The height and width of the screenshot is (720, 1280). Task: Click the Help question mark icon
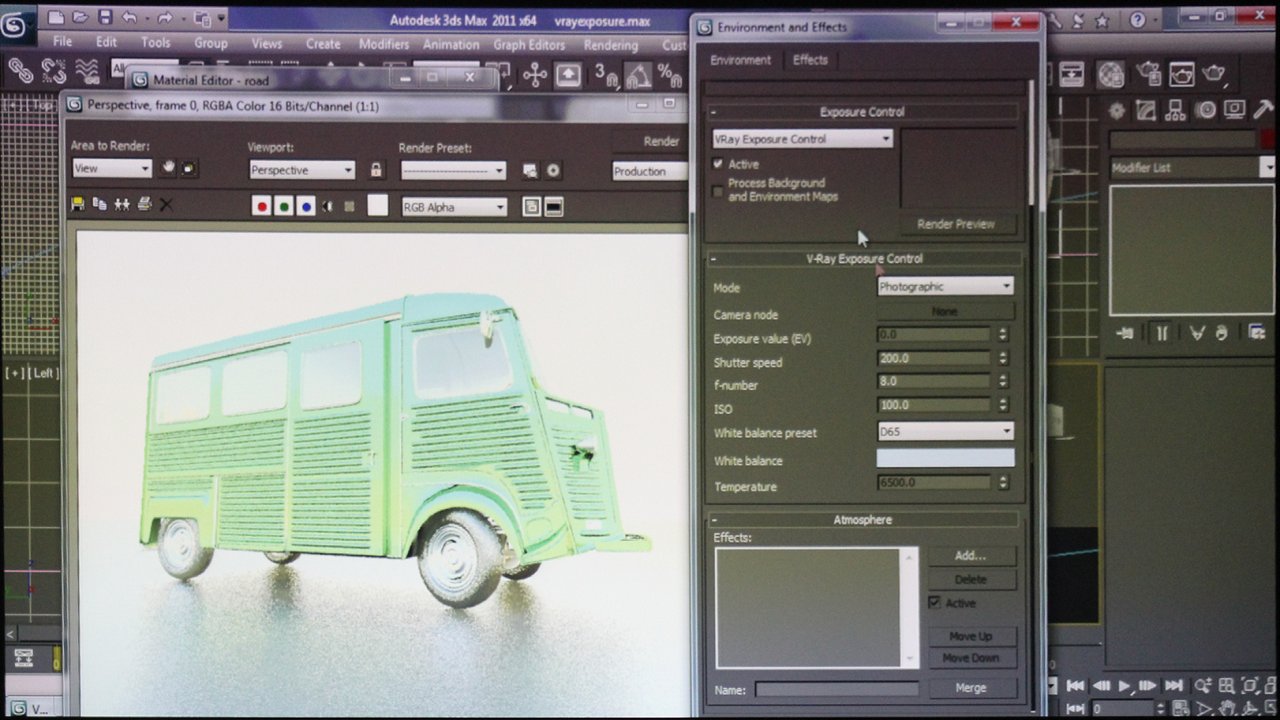pyautogui.click(x=1138, y=19)
